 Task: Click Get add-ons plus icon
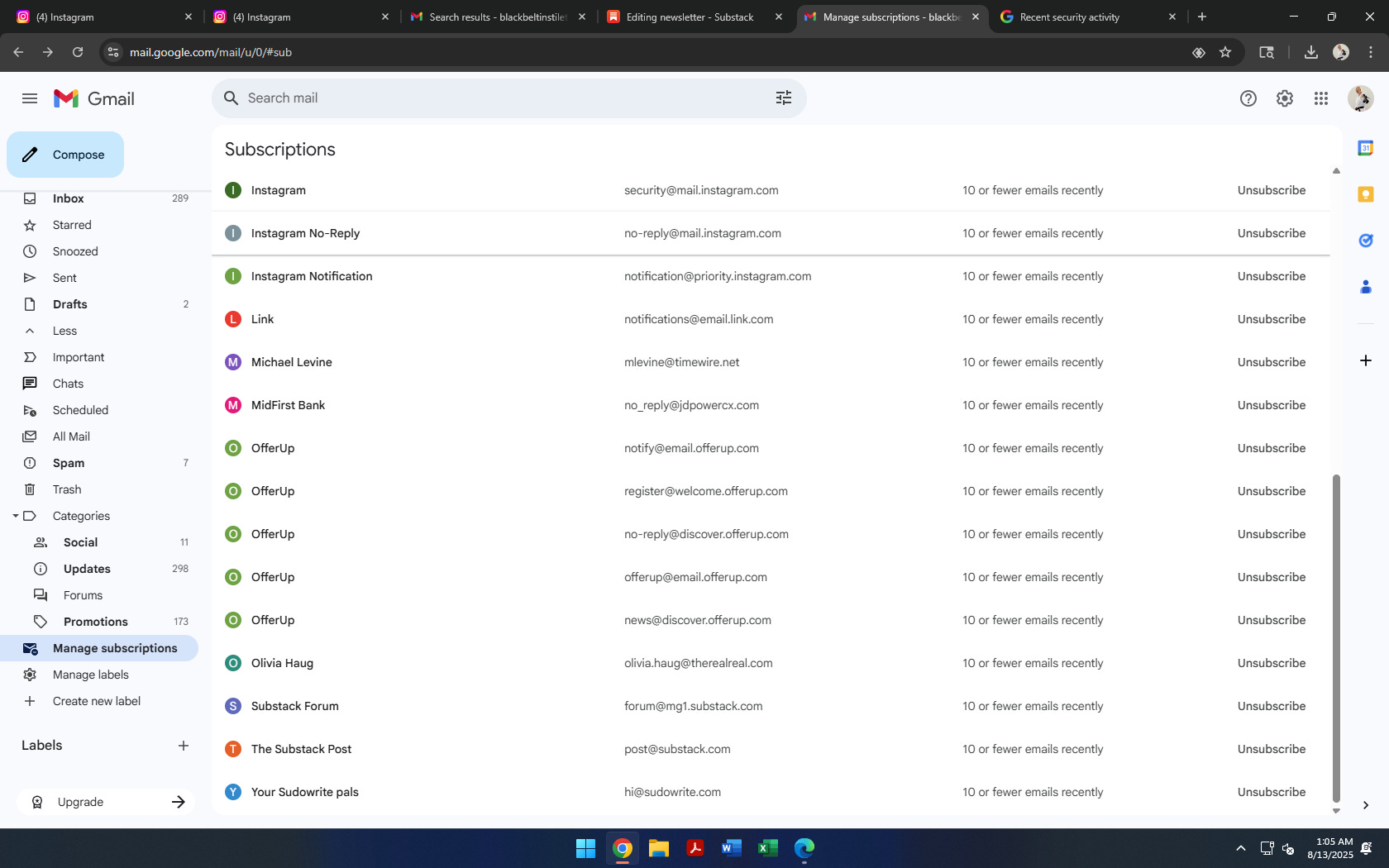[x=1366, y=360]
